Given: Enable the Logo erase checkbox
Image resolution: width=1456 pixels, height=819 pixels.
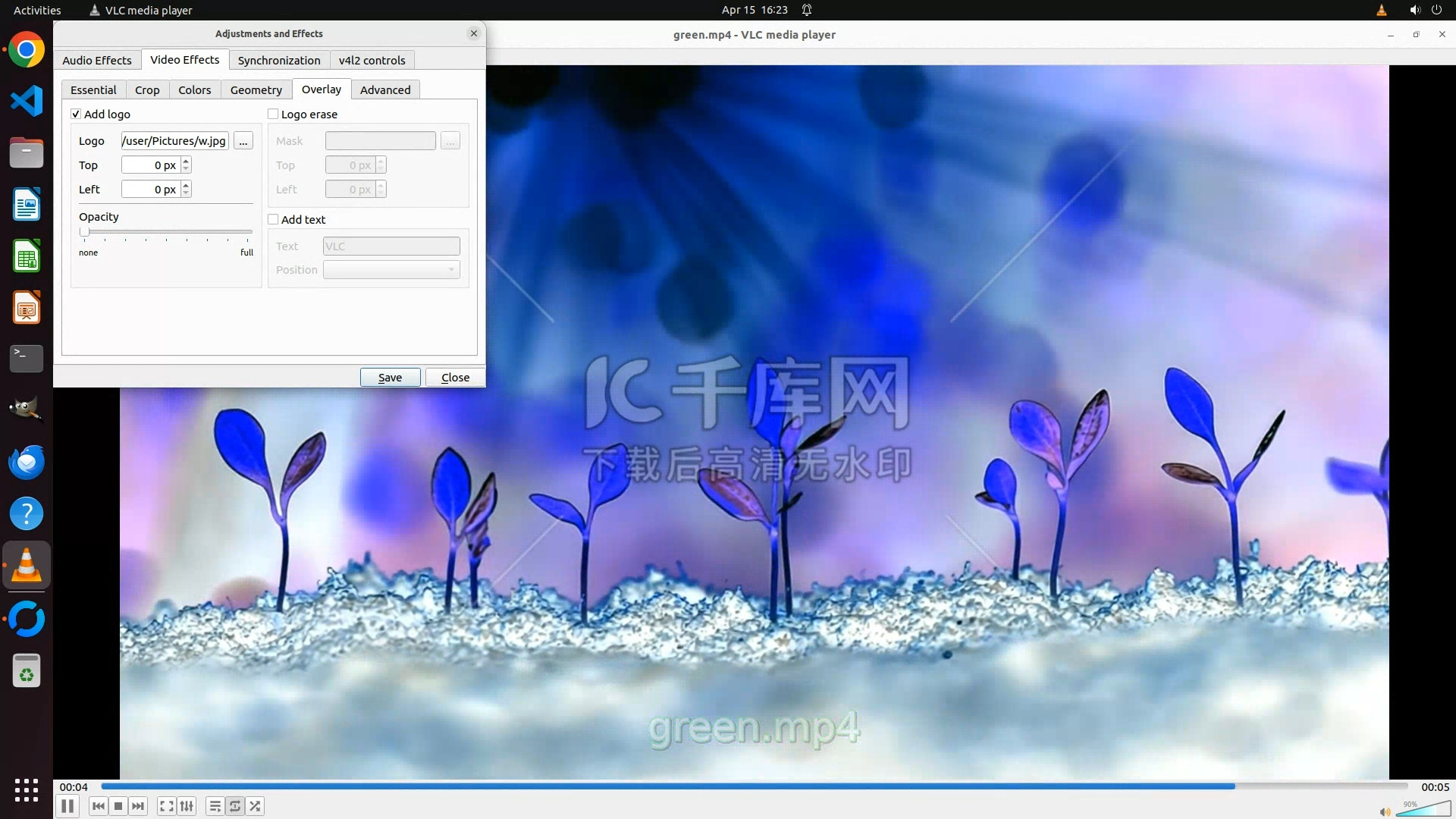Looking at the screenshot, I should click(273, 114).
